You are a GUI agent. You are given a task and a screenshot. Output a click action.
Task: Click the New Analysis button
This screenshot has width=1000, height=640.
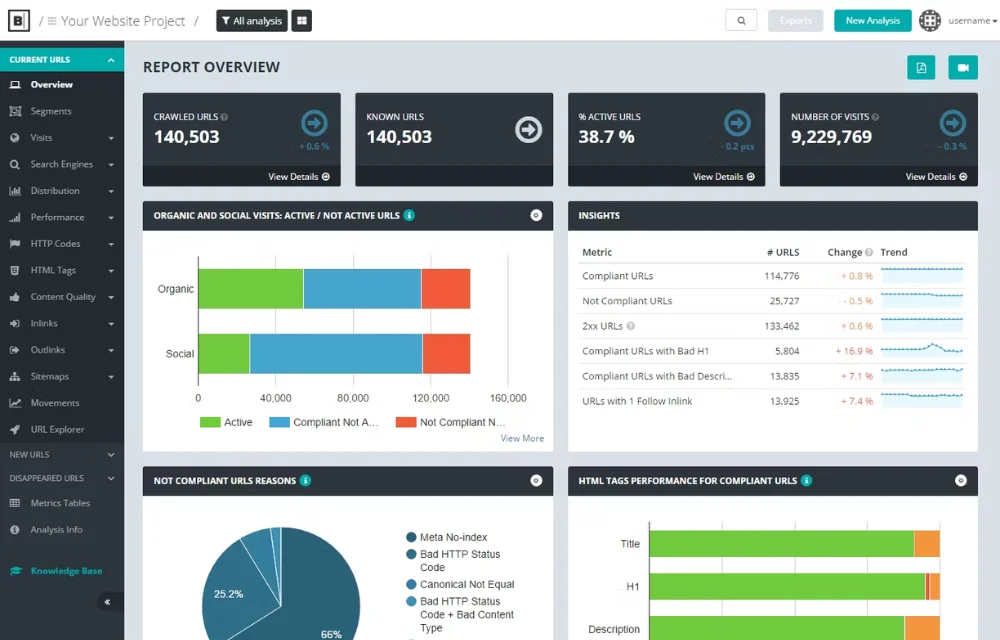tap(872, 20)
